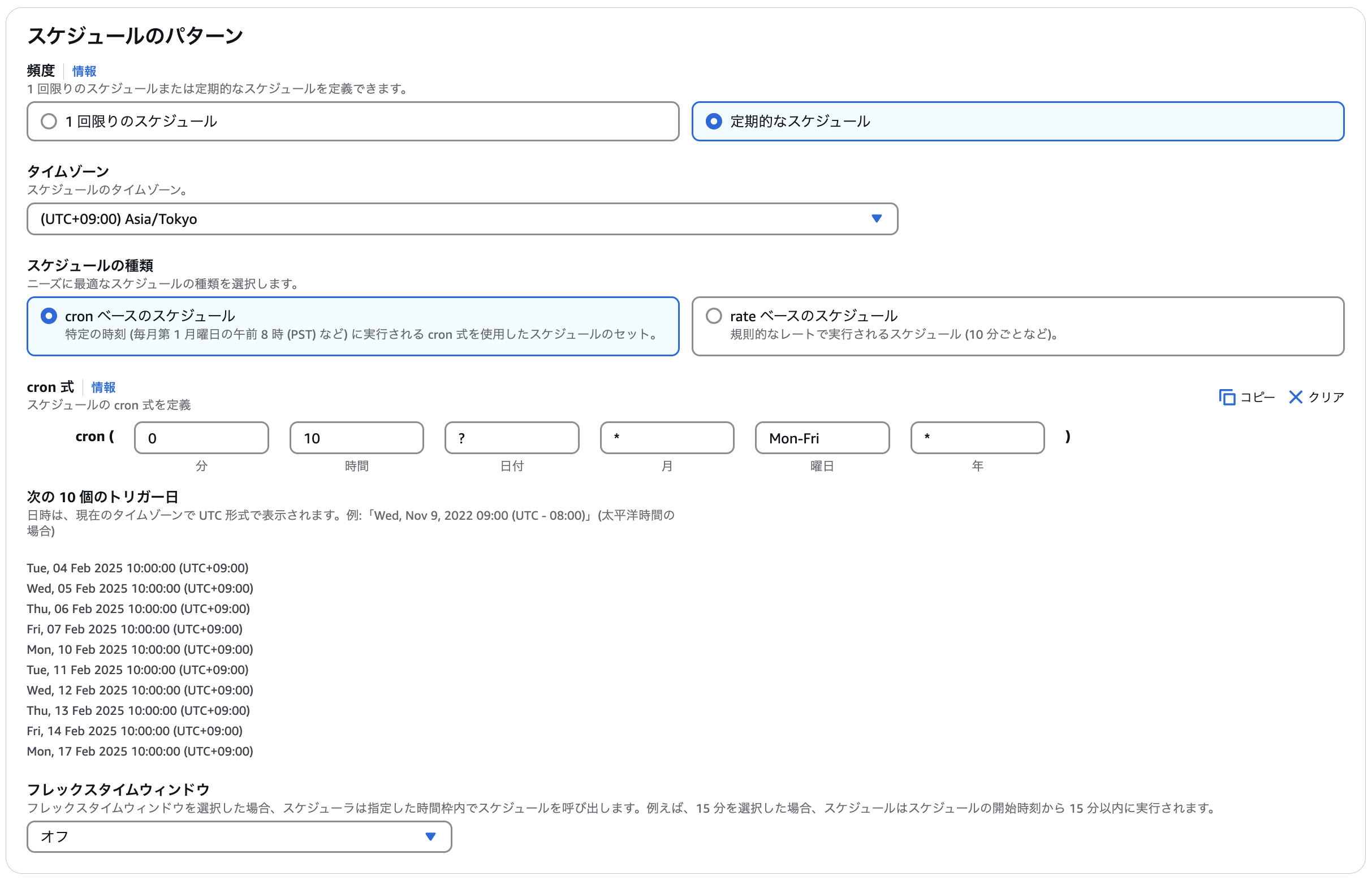
Task: Click trigger date Fri, 14 Feb 2025
Action: point(135,731)
